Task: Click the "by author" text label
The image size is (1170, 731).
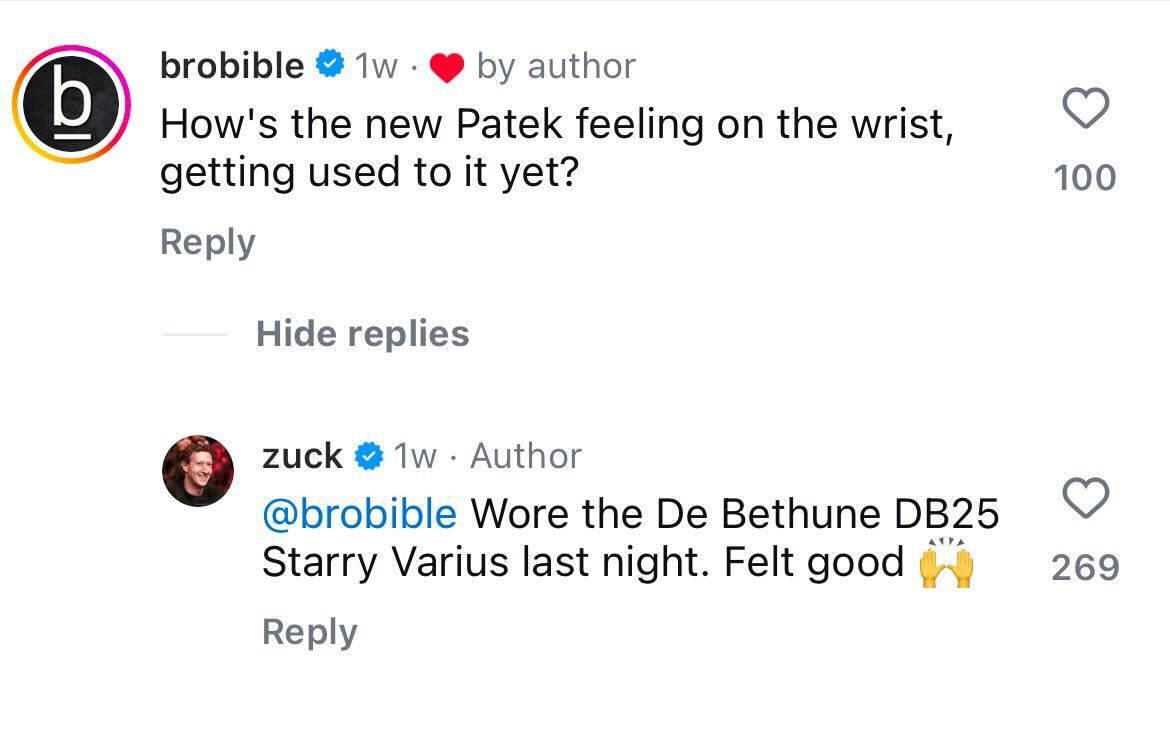Action: tap(556, 66)
